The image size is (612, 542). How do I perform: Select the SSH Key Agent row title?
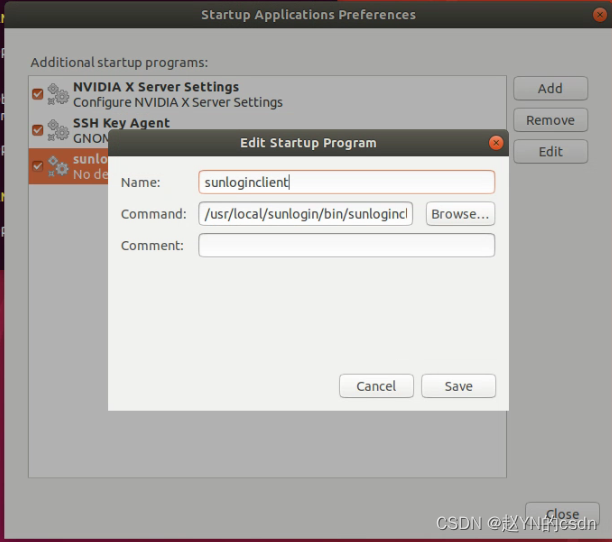coord(121,123)
